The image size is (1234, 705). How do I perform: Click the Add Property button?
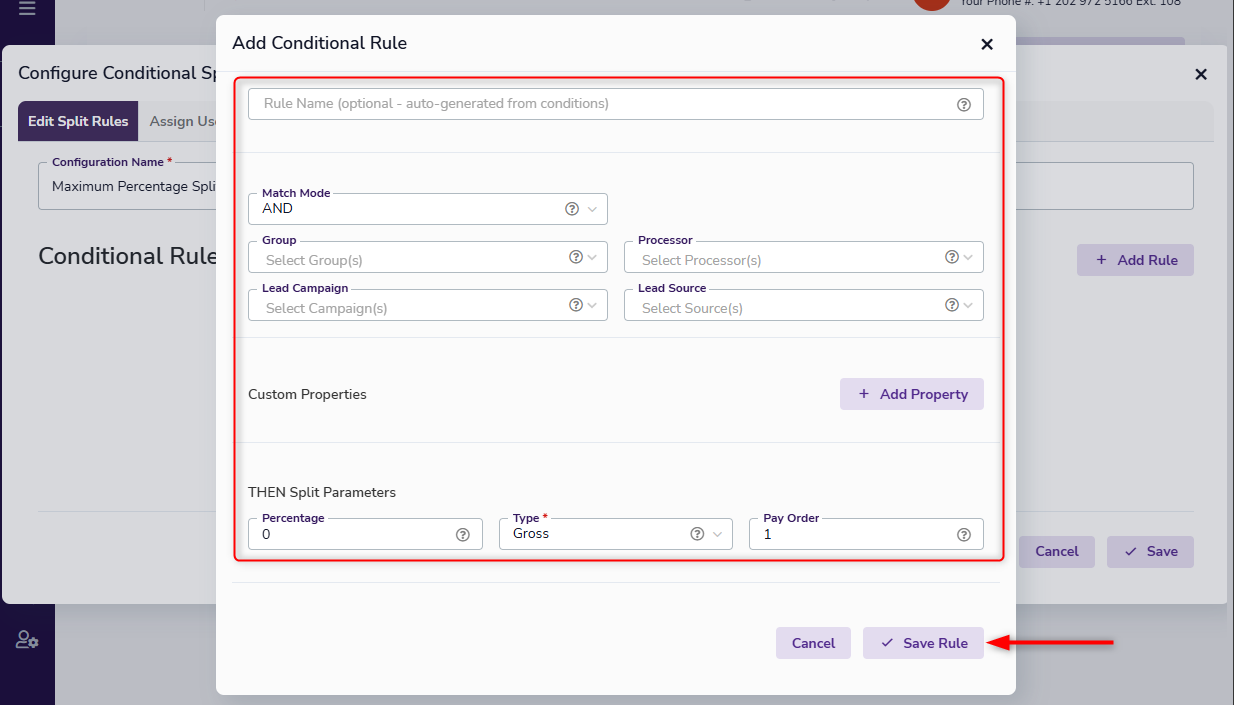(911, 394)
